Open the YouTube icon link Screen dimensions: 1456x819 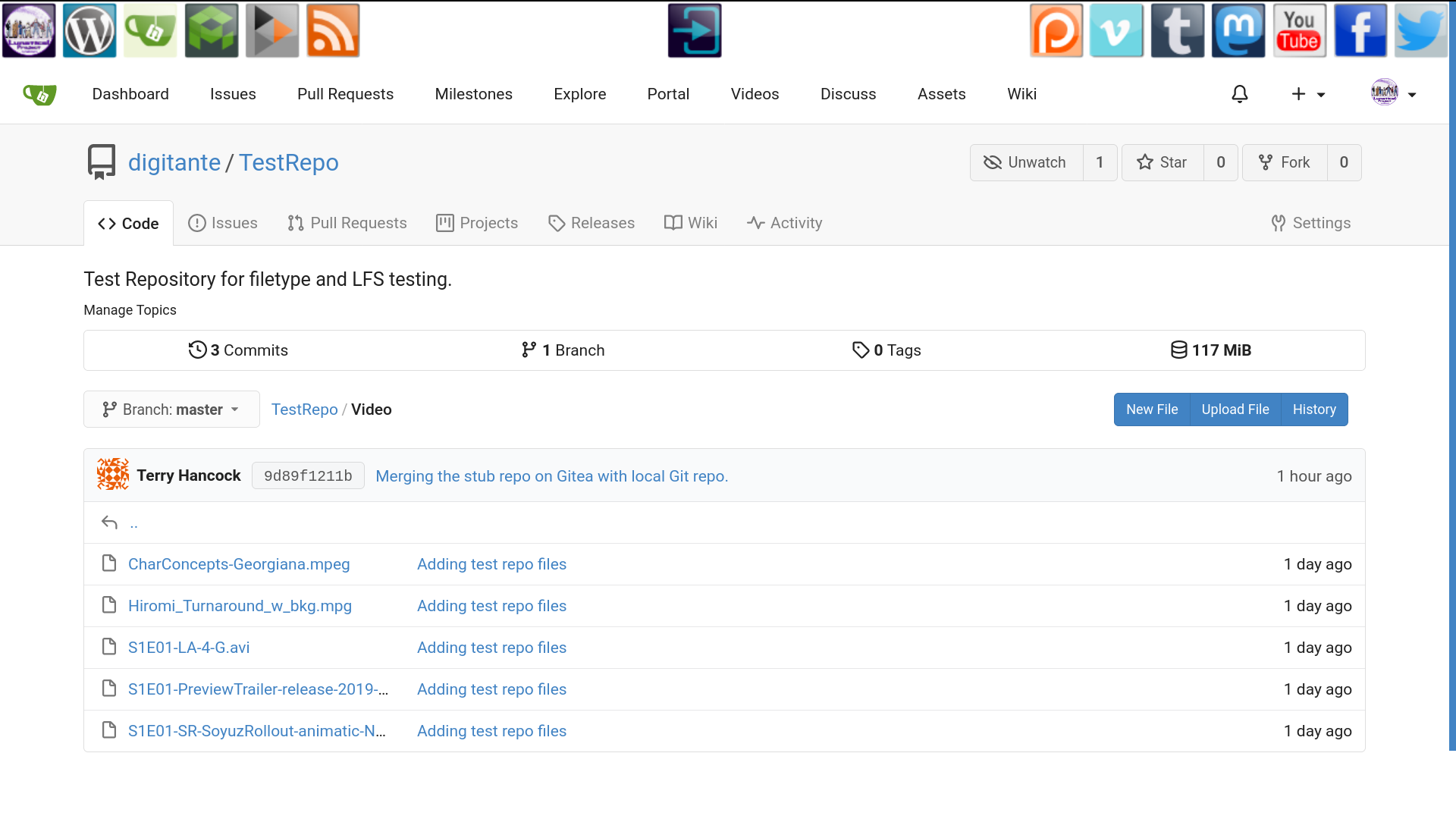[1299, 30]
